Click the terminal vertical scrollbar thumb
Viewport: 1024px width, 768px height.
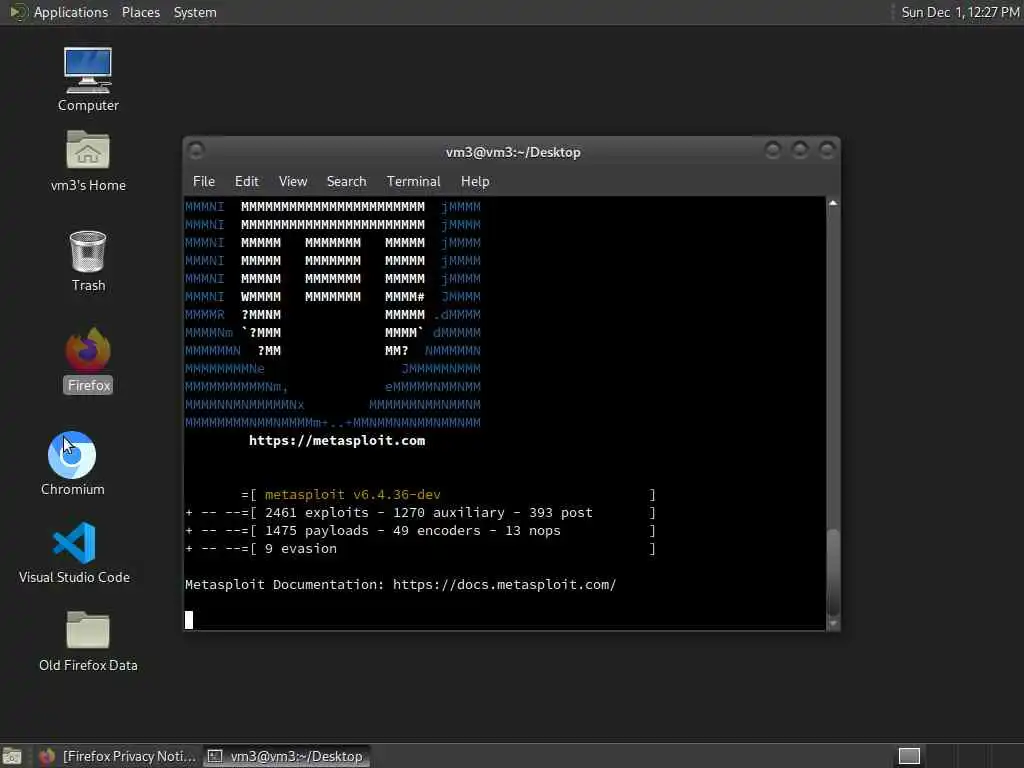click(833, 571)
